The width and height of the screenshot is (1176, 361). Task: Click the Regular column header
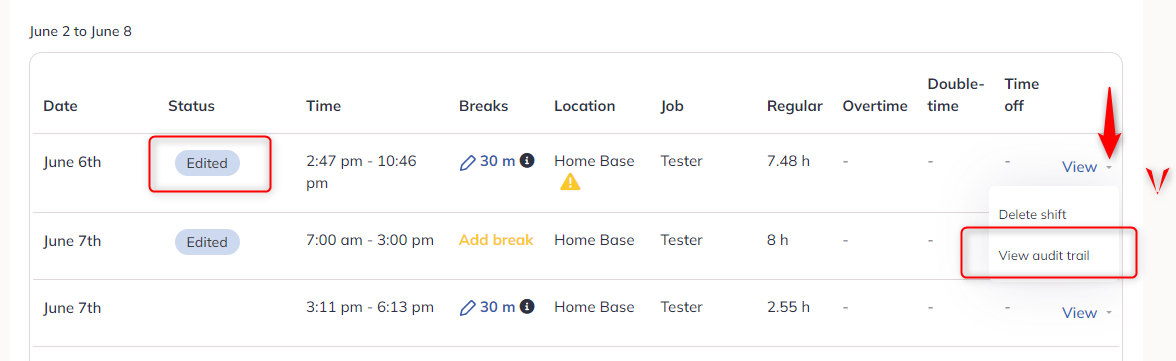point(794,106)
